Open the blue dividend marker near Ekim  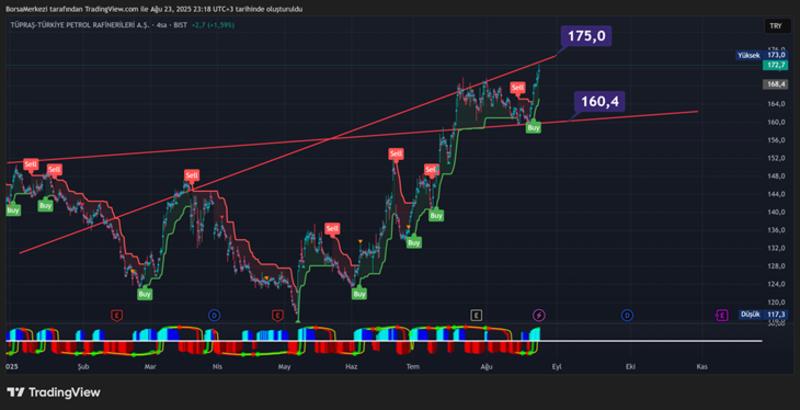[627, 316]
